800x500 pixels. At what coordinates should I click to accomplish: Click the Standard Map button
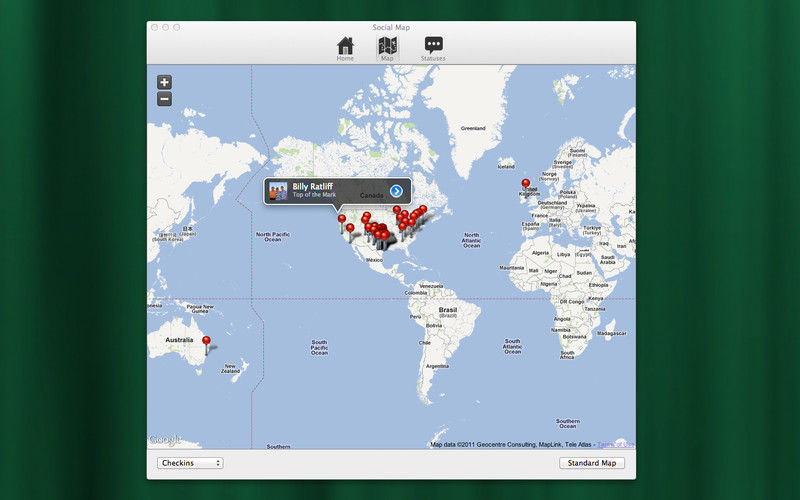592,463
